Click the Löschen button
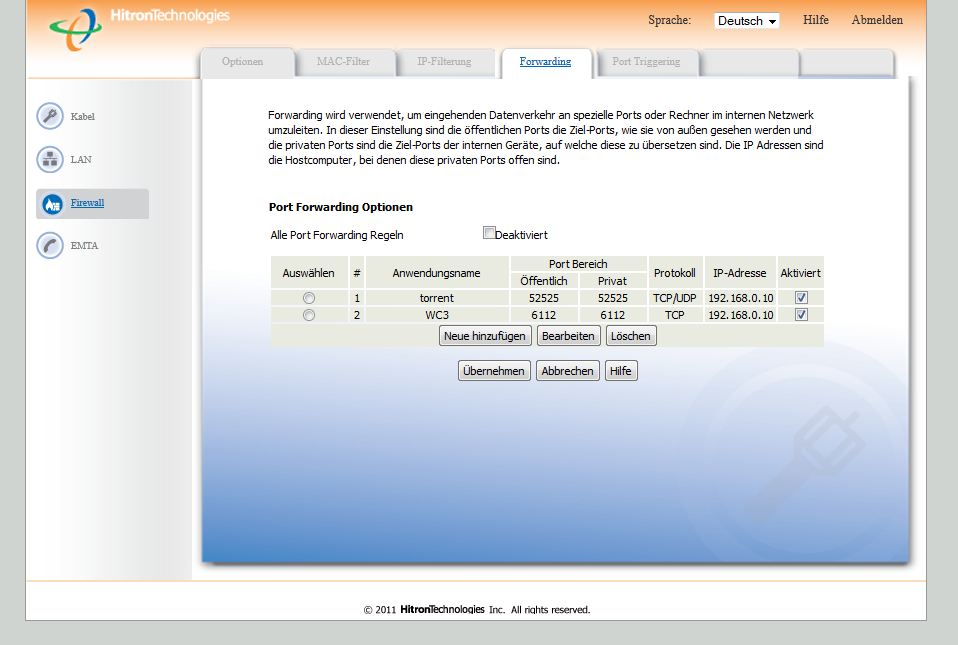The image size is (958, 645). point(631,336)
